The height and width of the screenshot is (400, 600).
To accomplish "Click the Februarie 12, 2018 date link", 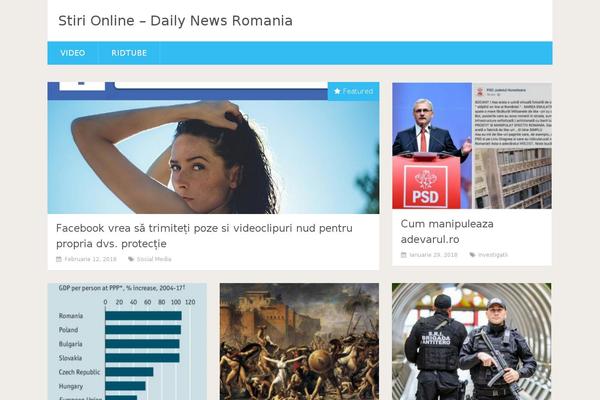I will point(90,259).
